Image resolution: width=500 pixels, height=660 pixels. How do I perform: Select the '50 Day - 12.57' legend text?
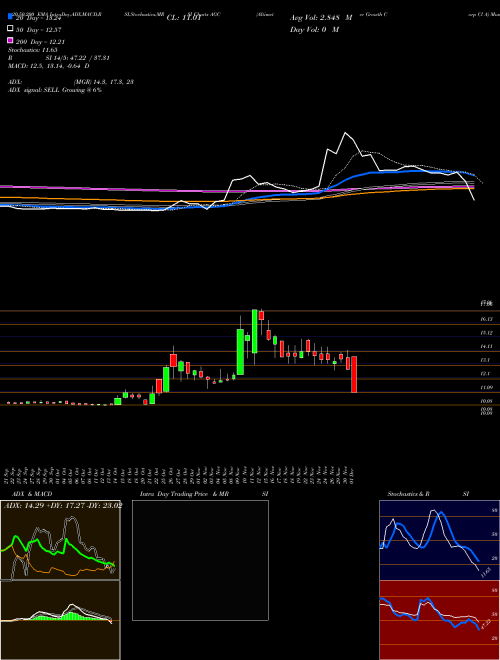coord(39,29)
